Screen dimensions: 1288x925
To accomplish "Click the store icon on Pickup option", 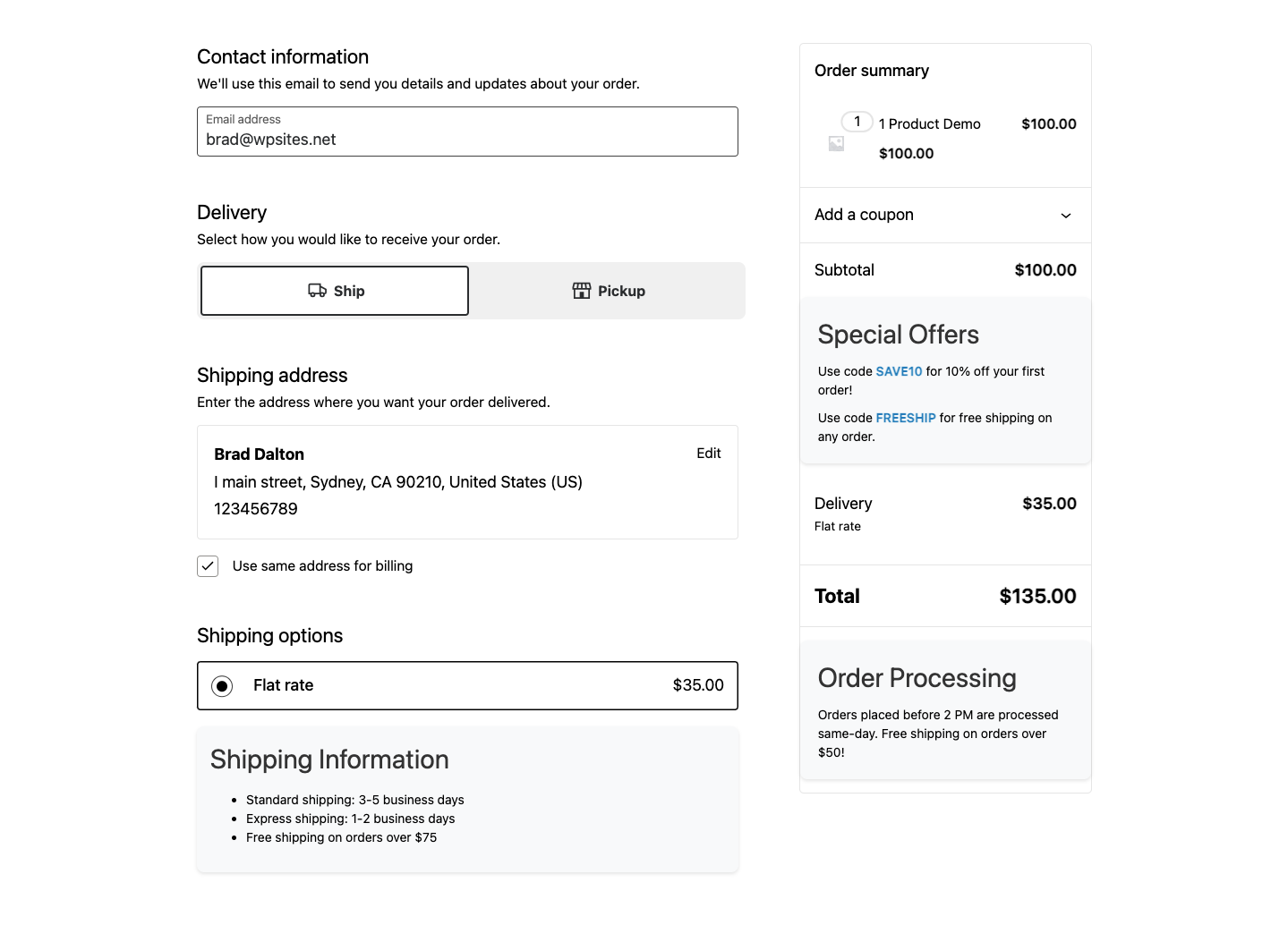I will 582,291.
